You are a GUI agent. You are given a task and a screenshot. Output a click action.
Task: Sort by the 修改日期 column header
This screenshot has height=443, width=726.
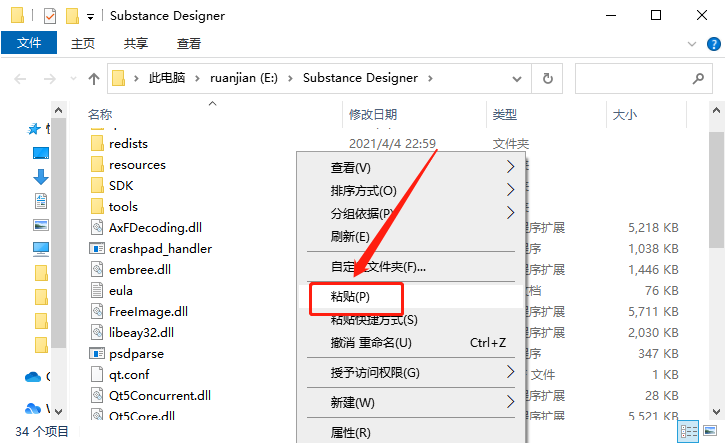[x=373, y=114]
